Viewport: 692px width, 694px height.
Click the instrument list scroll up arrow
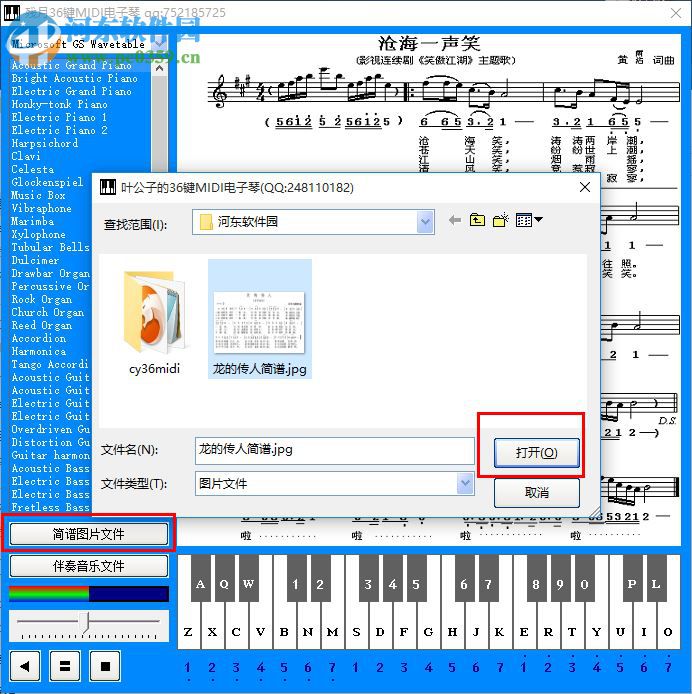(159, 68)
